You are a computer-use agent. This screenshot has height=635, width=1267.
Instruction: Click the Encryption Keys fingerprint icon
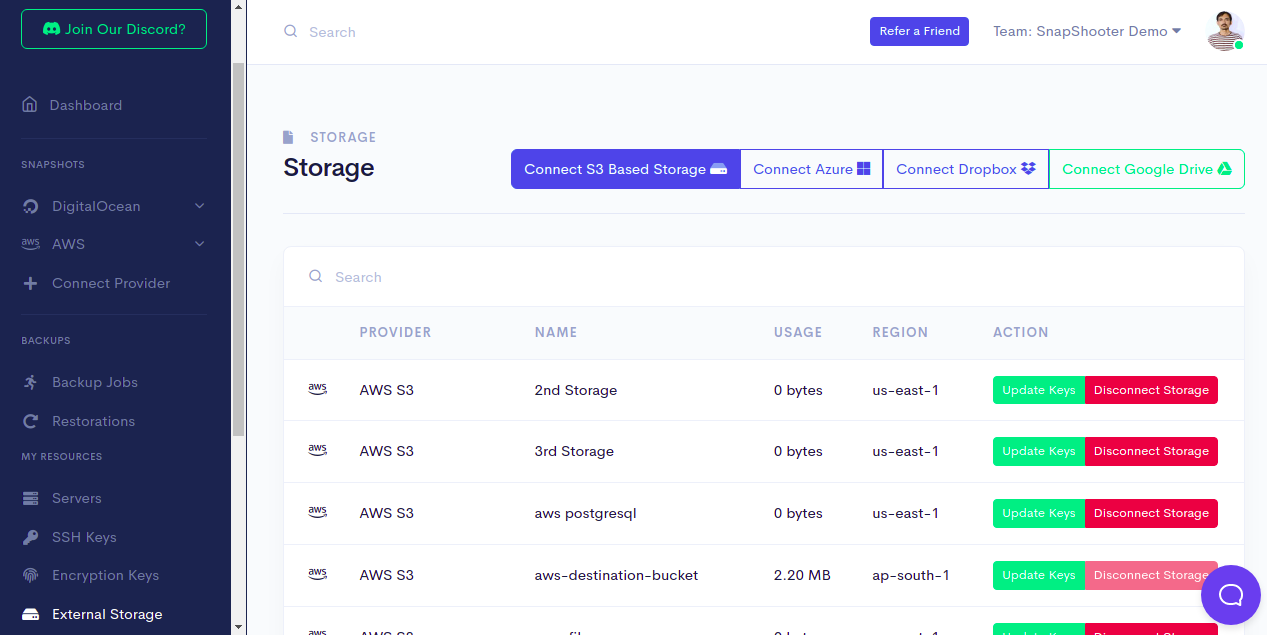coord(31,575)
